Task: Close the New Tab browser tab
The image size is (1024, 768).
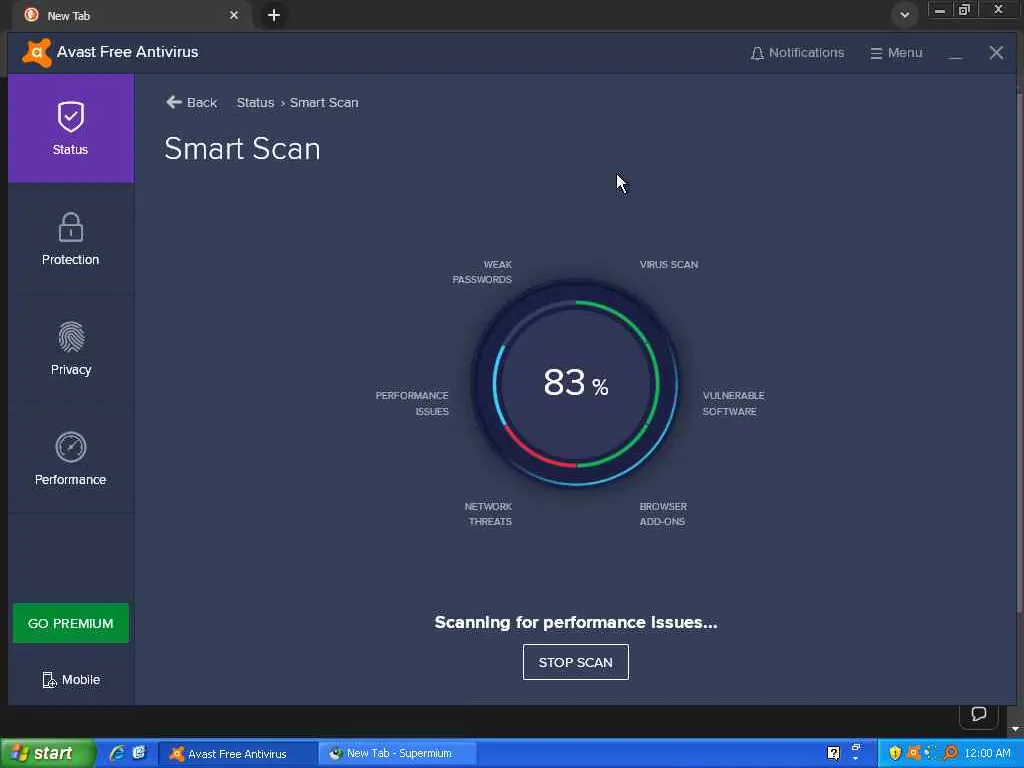Action: coord(234,15)
